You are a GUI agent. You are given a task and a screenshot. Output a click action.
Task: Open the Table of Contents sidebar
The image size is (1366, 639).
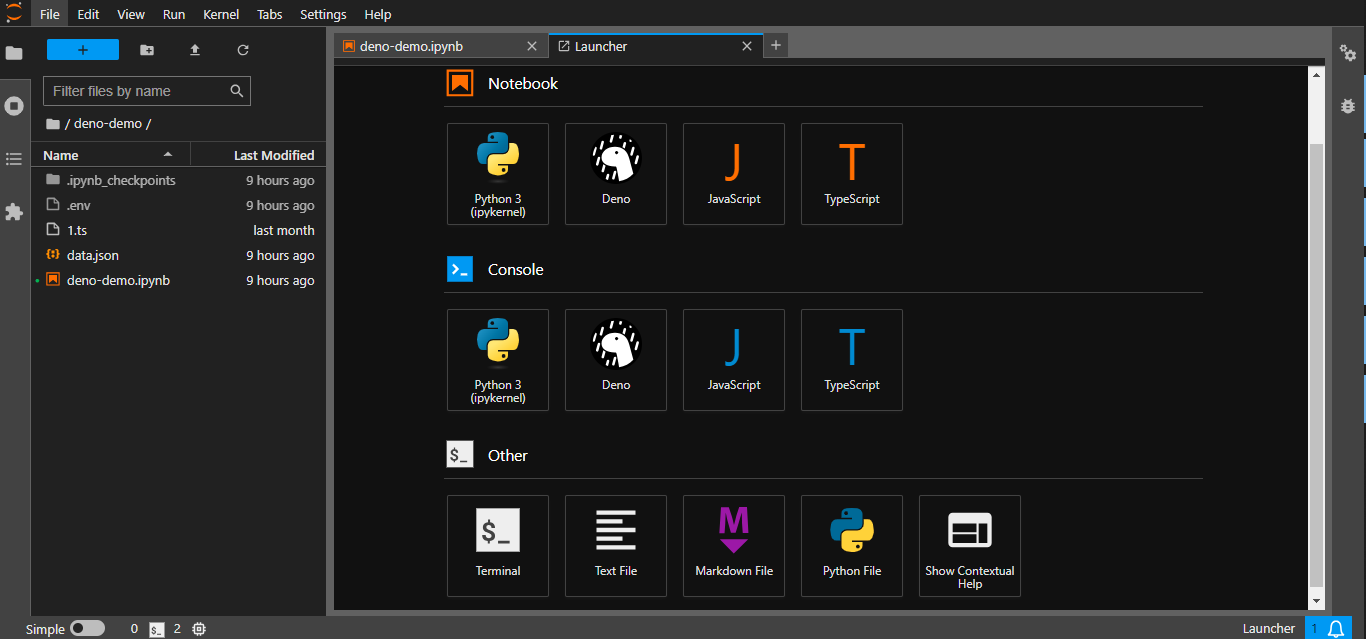point(14,159)
